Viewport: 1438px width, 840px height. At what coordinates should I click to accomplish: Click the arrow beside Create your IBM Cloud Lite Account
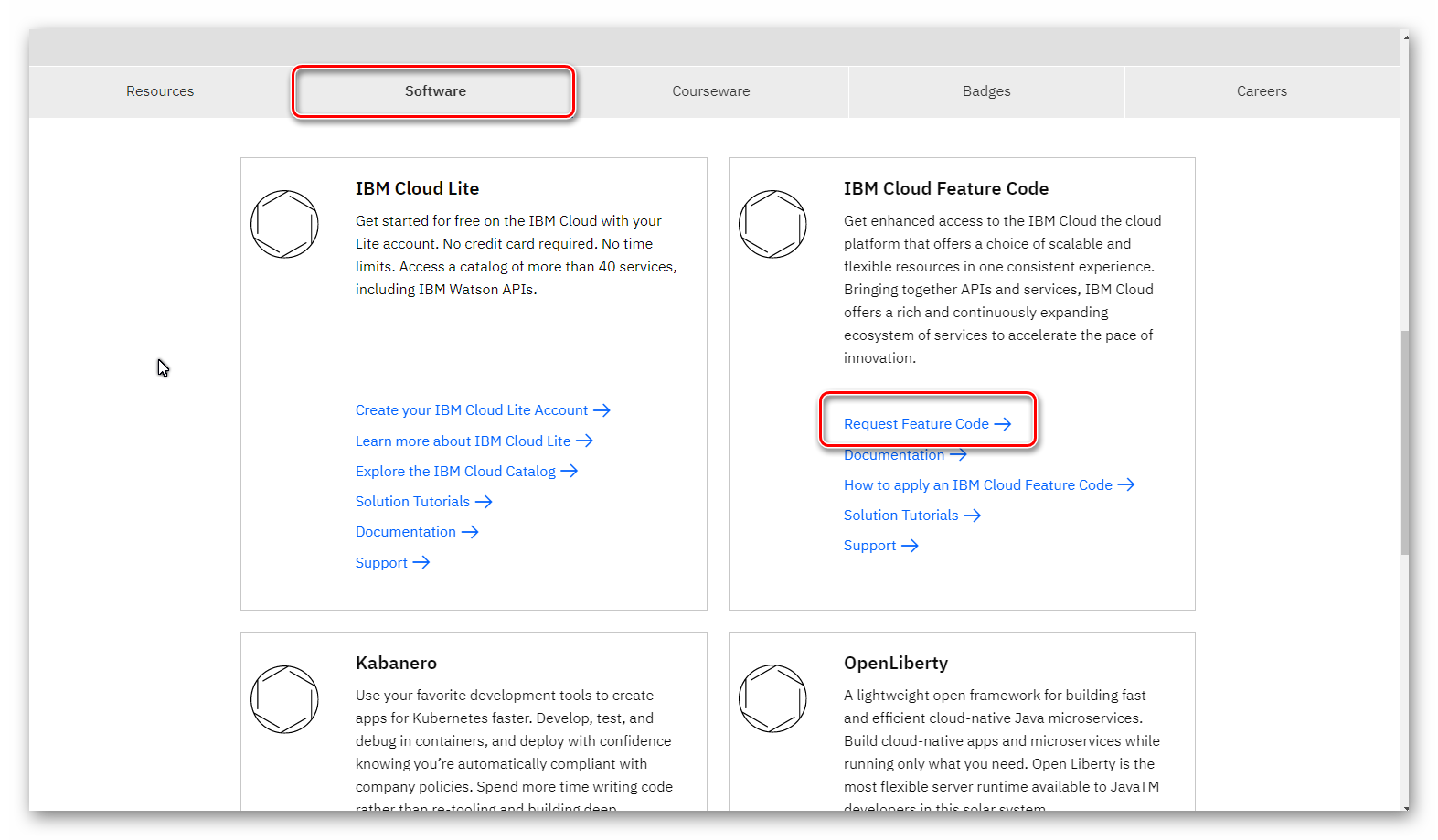602,410
